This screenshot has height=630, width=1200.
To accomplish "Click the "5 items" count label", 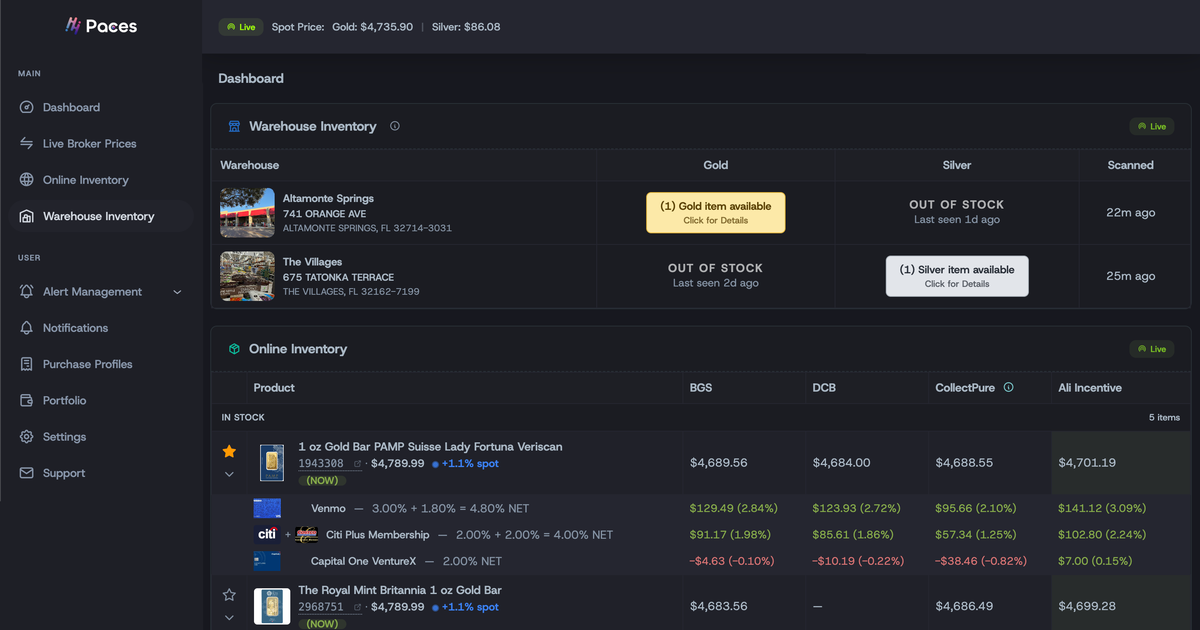I will tap(1165, 417).
